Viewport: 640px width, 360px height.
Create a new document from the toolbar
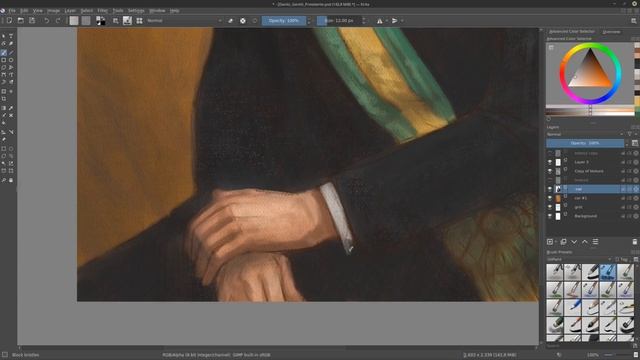(x=9, y=20)
